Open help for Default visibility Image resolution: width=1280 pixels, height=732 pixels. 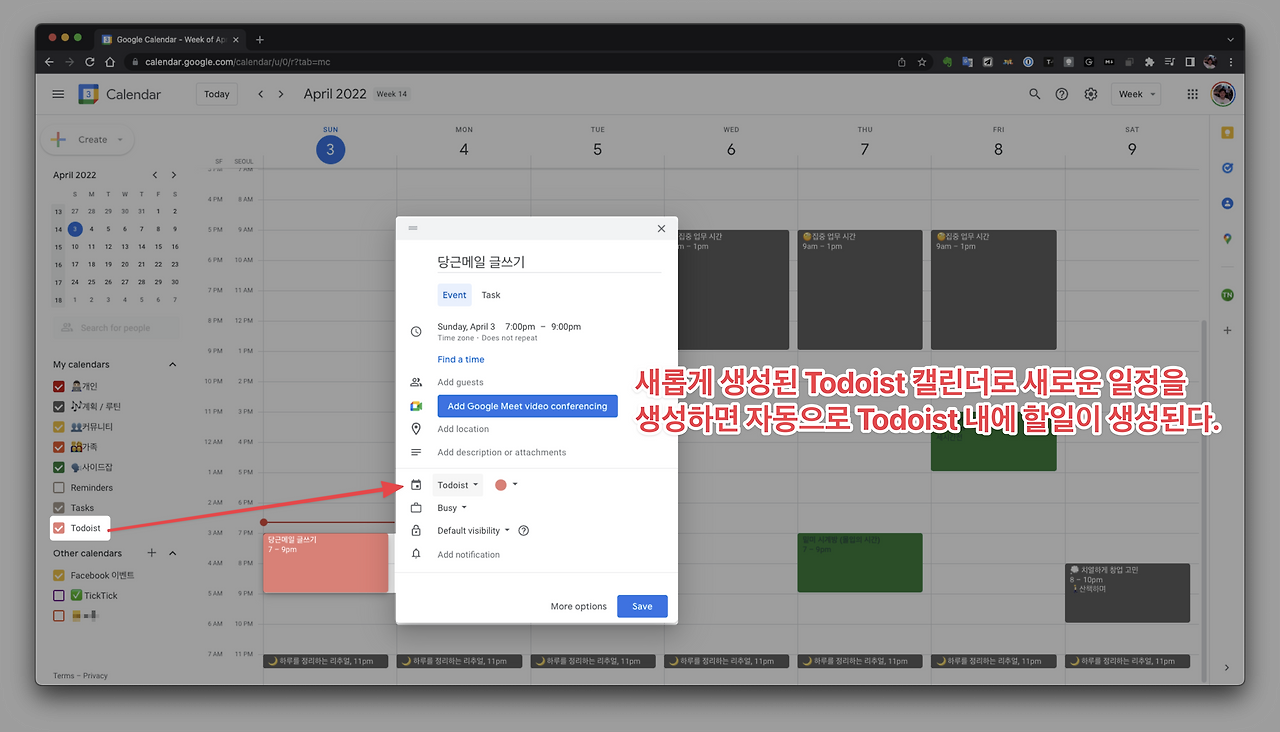[523, 531]
